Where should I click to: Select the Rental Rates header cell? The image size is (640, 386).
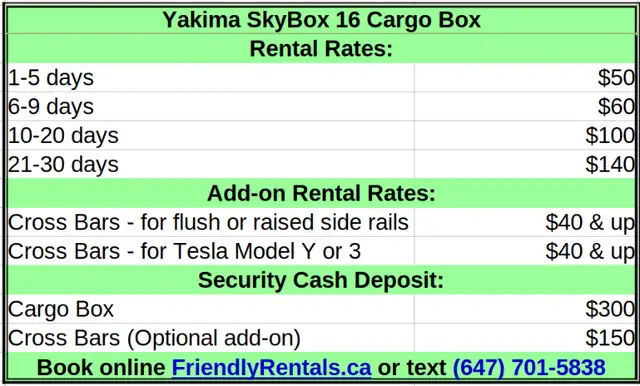321,48
